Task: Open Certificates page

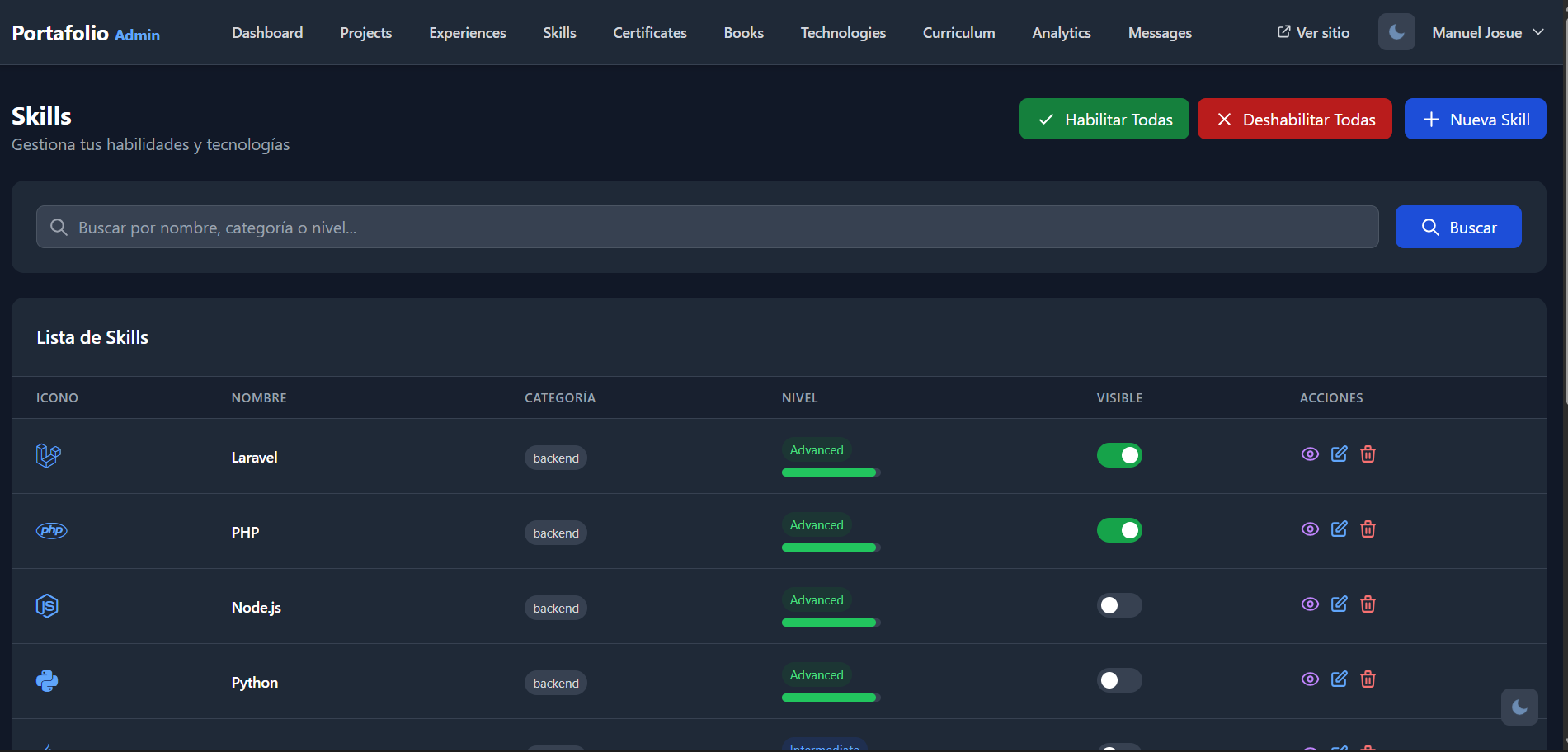Action: tap(650, 32)
